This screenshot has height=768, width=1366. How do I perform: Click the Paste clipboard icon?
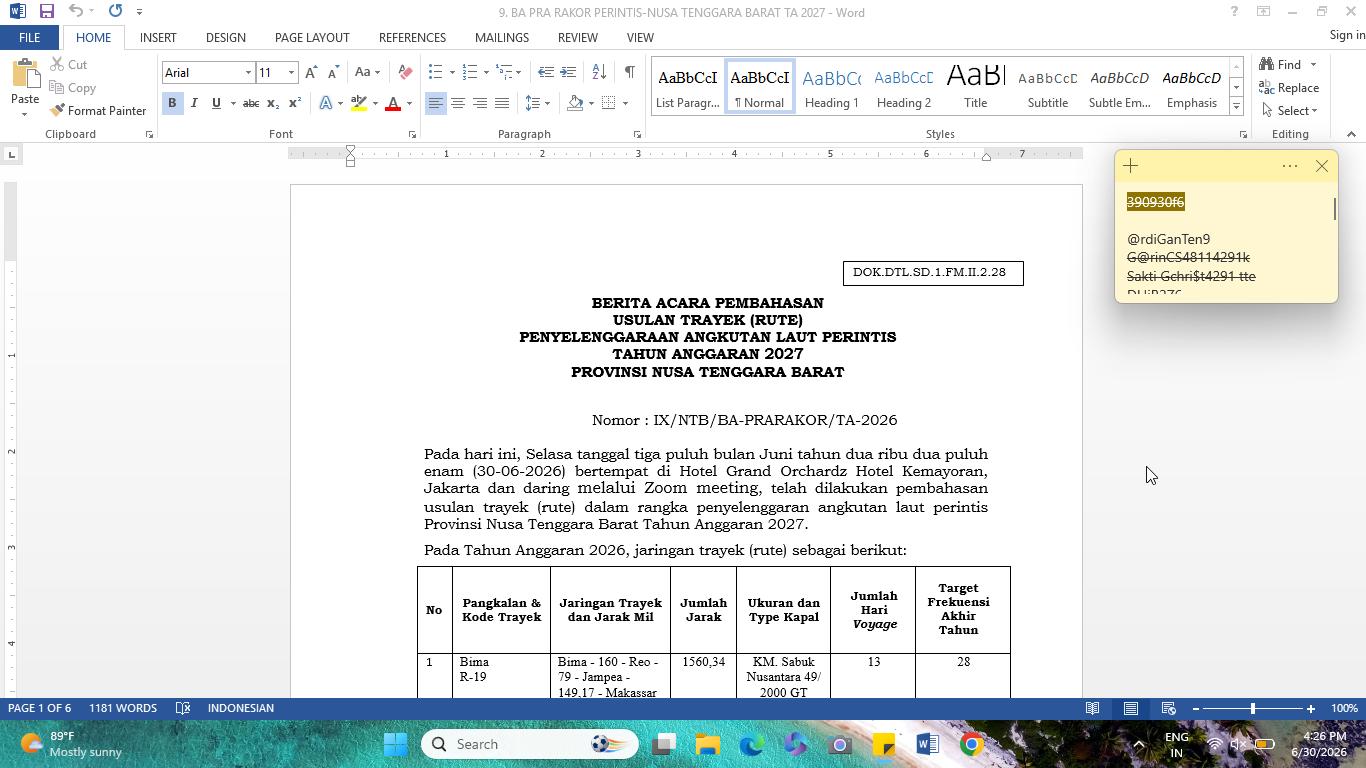click(x=25, y=74)
